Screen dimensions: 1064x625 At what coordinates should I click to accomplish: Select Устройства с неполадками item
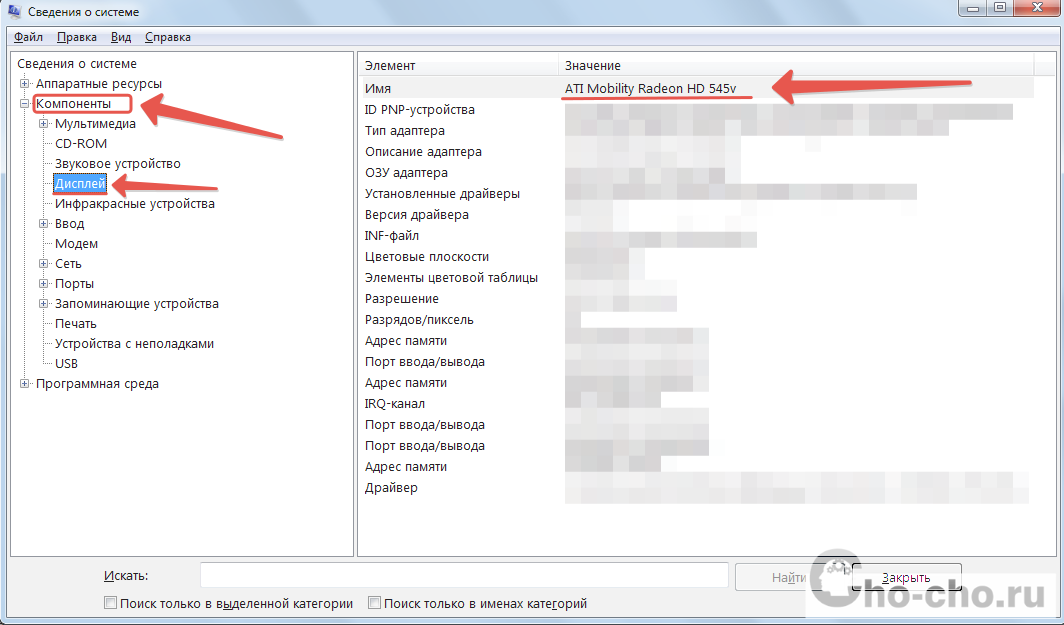134,344
